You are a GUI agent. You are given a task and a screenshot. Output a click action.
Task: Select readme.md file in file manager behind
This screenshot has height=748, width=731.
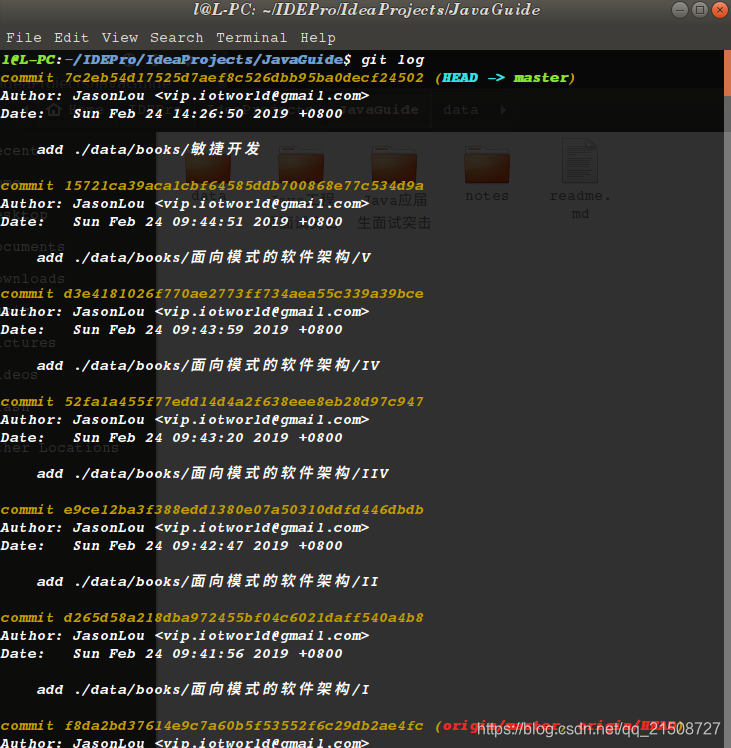click(x=580, y=179)
